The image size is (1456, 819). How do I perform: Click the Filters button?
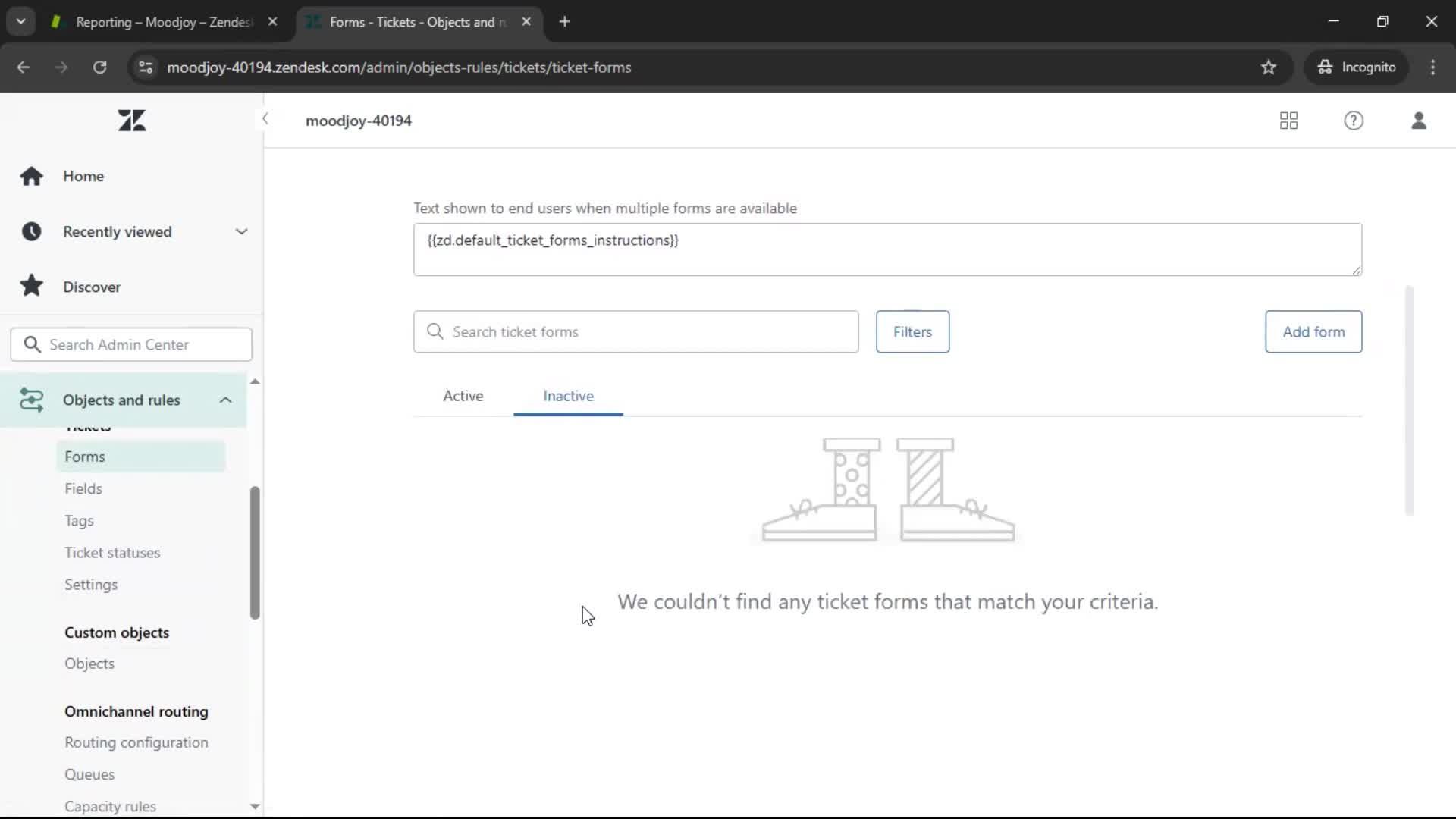(912, 332)
